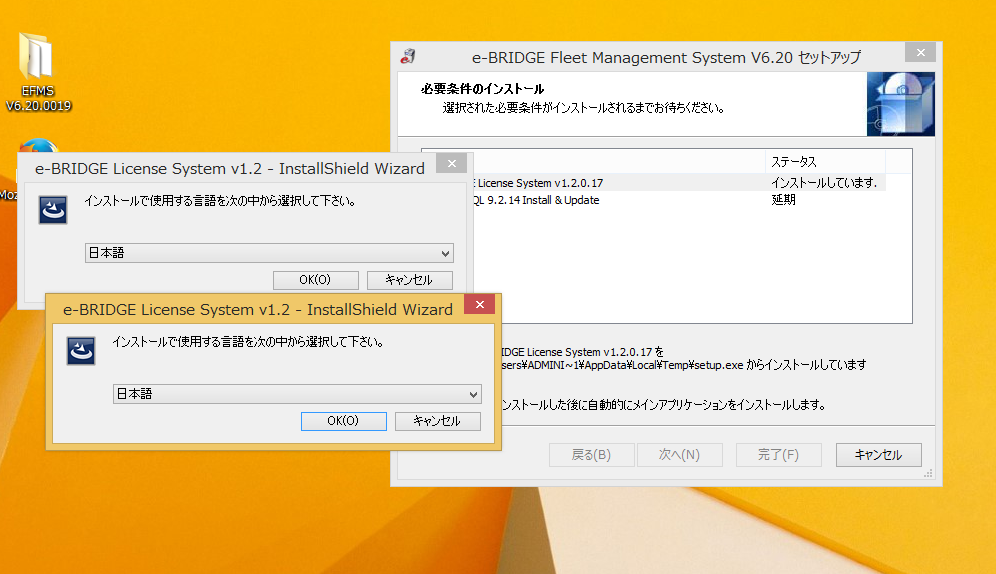Click キャンセル in the active language dialog
Viewport: 996px width, 574px height.
tap(437, 421)
